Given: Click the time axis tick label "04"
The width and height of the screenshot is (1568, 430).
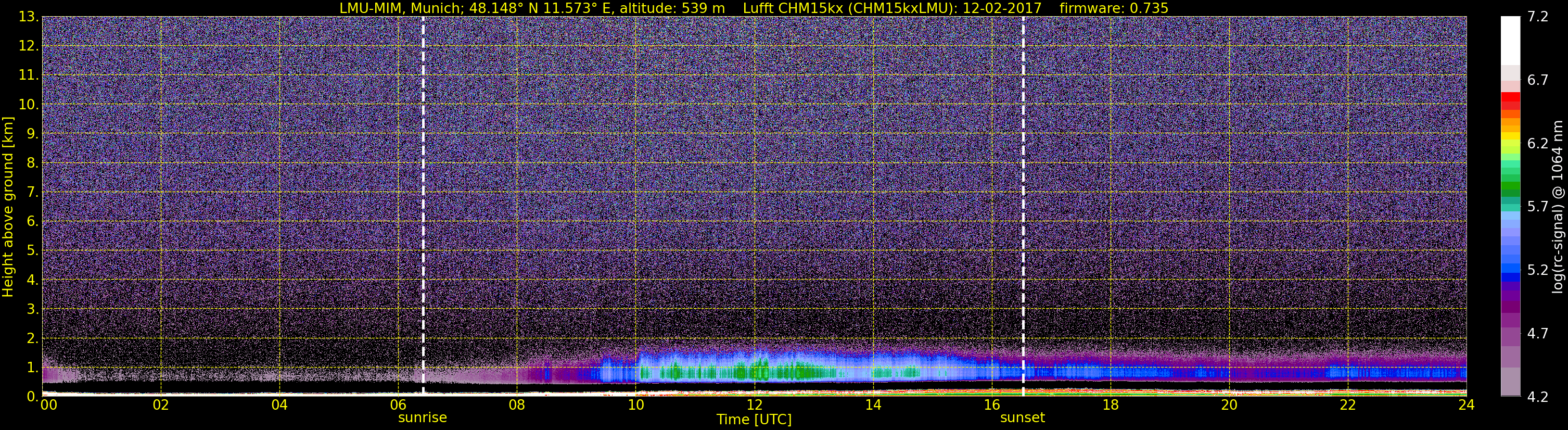Looking at the screenshot, I should [279, 405].
